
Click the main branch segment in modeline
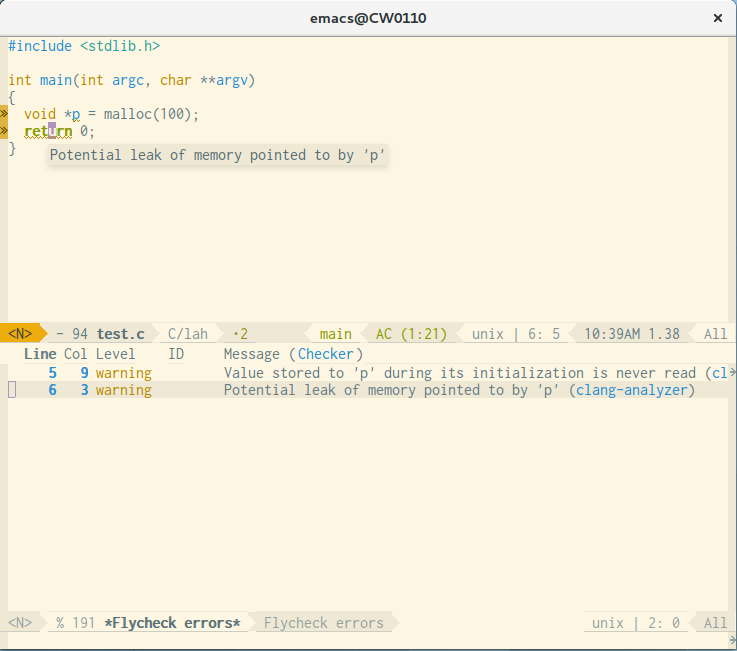pos(335,334)
